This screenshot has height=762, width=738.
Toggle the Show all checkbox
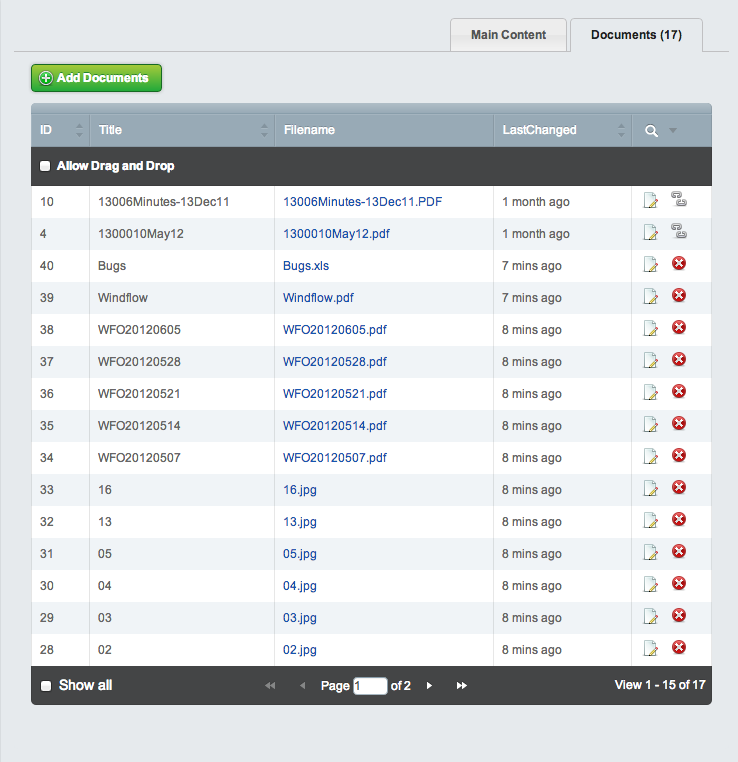(x=45, y=686)
